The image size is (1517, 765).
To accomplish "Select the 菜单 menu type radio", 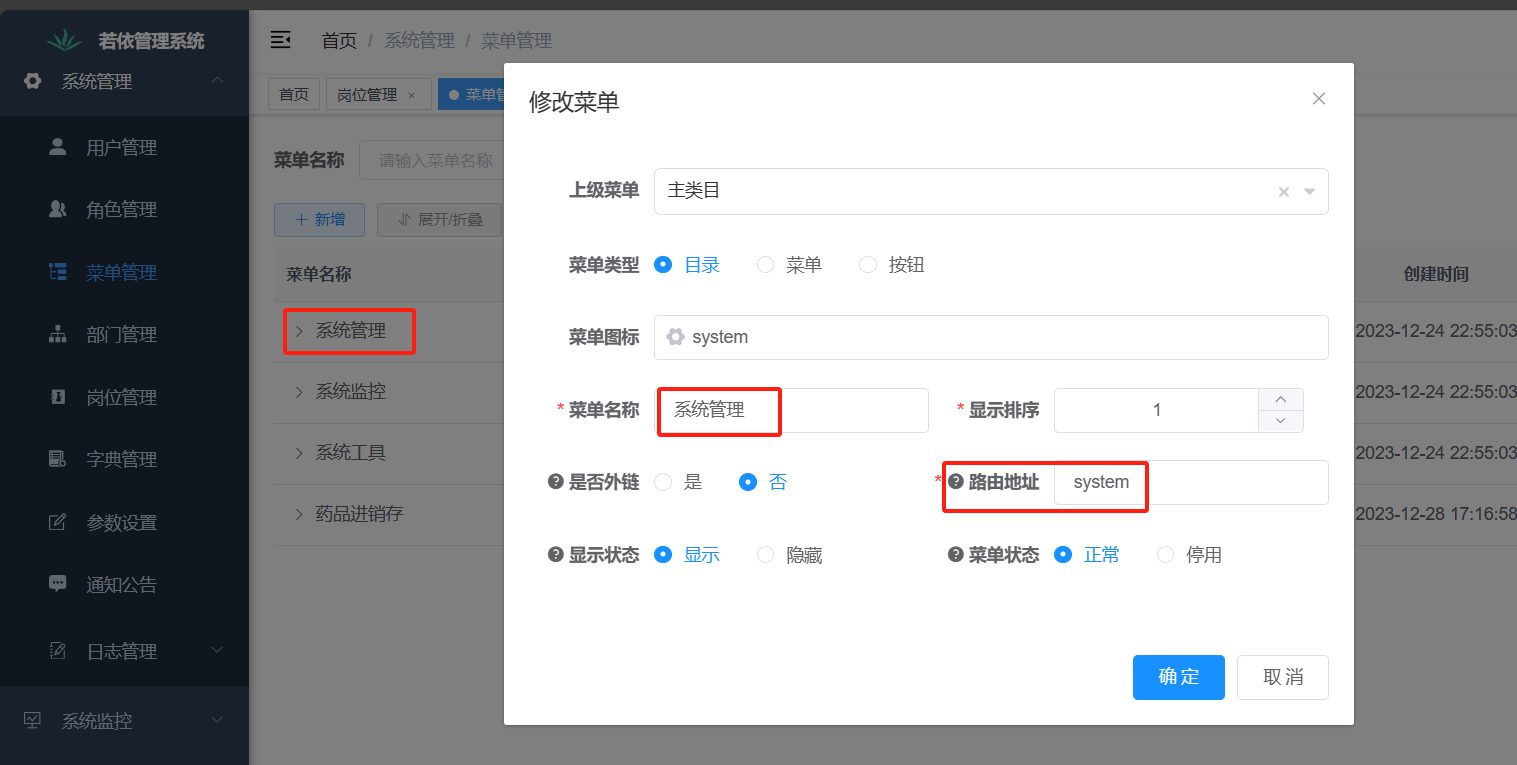I will point(765,265).
